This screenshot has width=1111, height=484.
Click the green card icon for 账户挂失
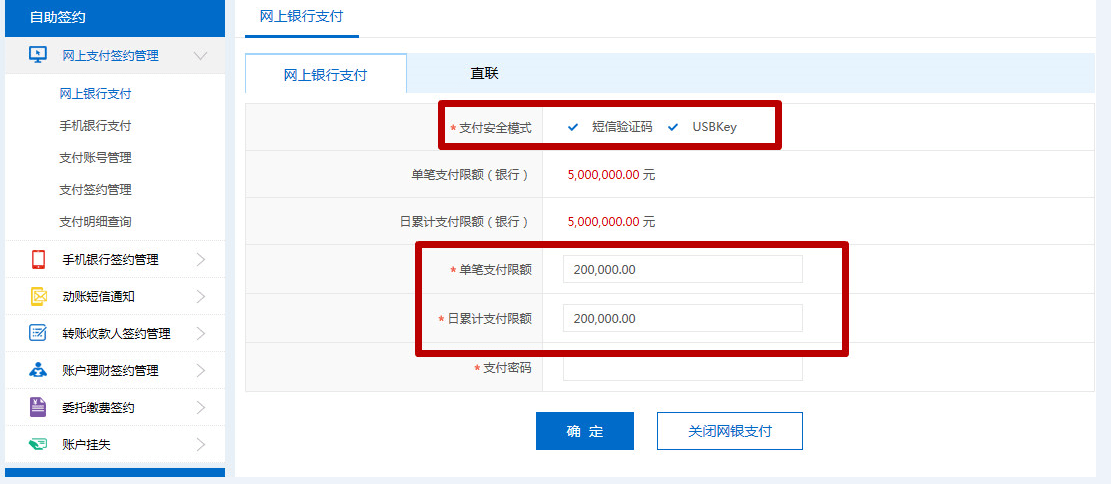click(38, 445)
